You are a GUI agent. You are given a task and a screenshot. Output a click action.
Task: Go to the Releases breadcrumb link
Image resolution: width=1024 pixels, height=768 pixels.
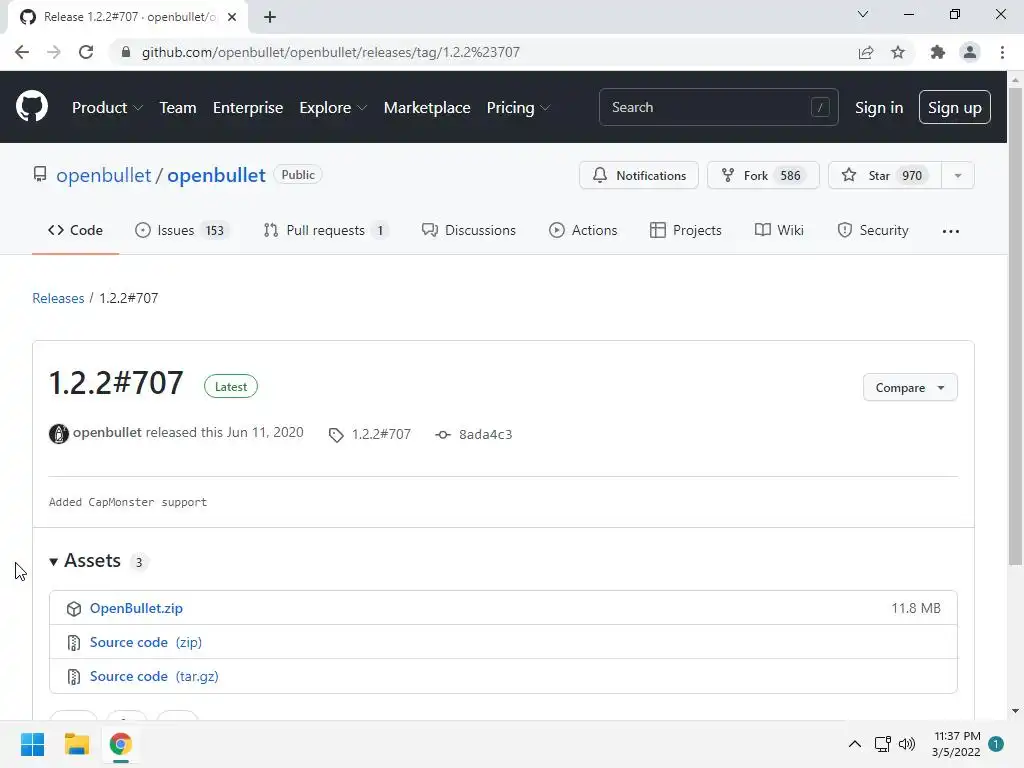tap(58, 298)
